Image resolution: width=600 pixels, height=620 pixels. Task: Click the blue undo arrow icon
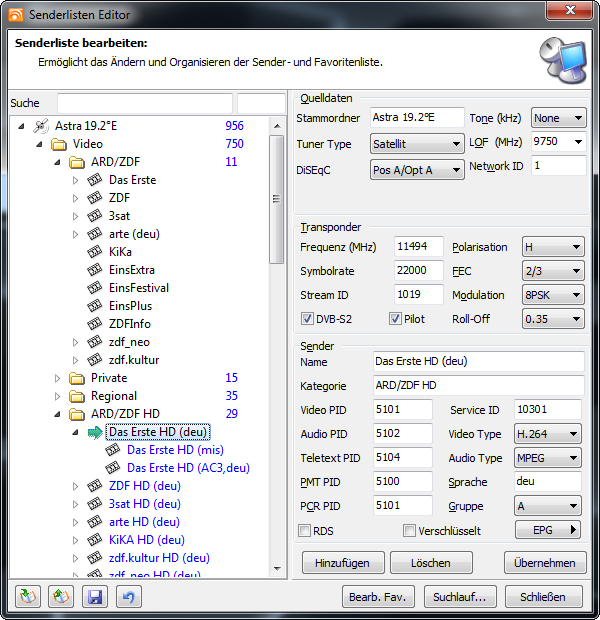pyautogui.click(x=128, y=597)
